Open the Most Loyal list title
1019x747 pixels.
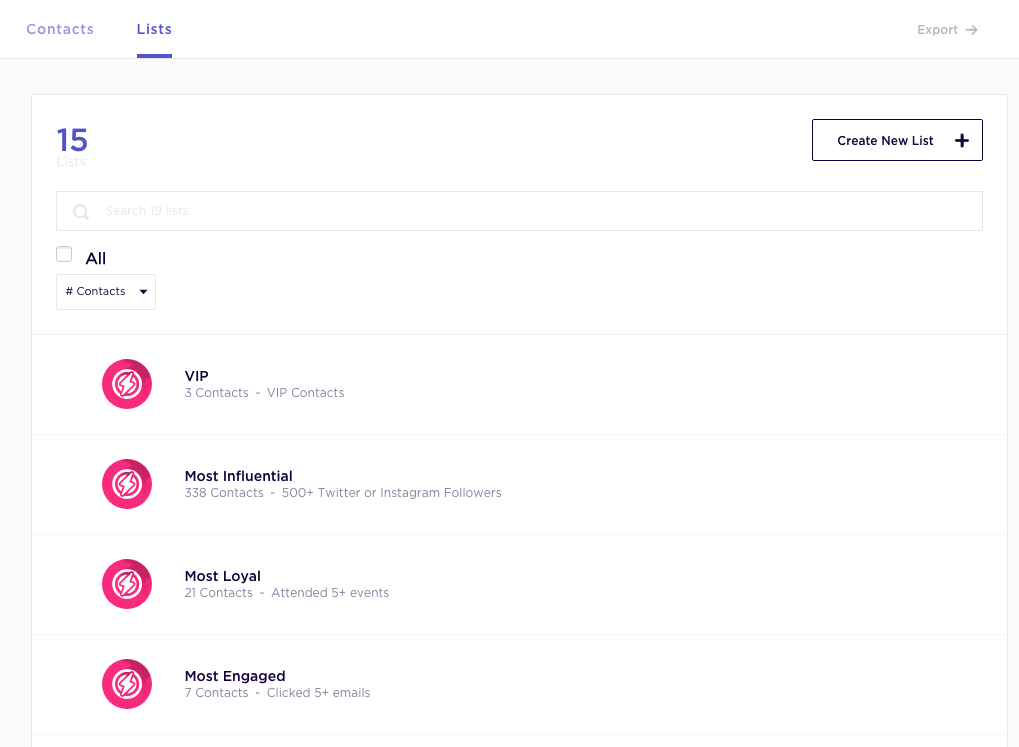(222, 576)
